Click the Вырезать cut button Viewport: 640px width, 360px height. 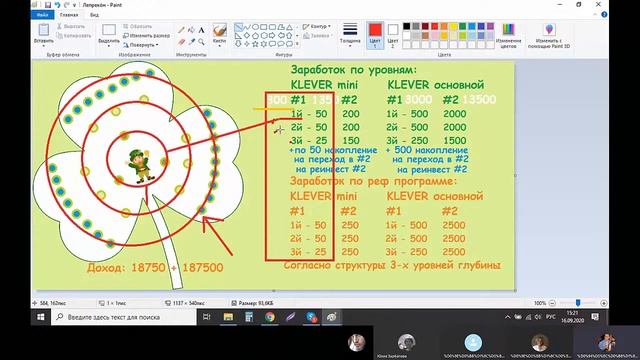pyautogui.click(x=71, y=26)
